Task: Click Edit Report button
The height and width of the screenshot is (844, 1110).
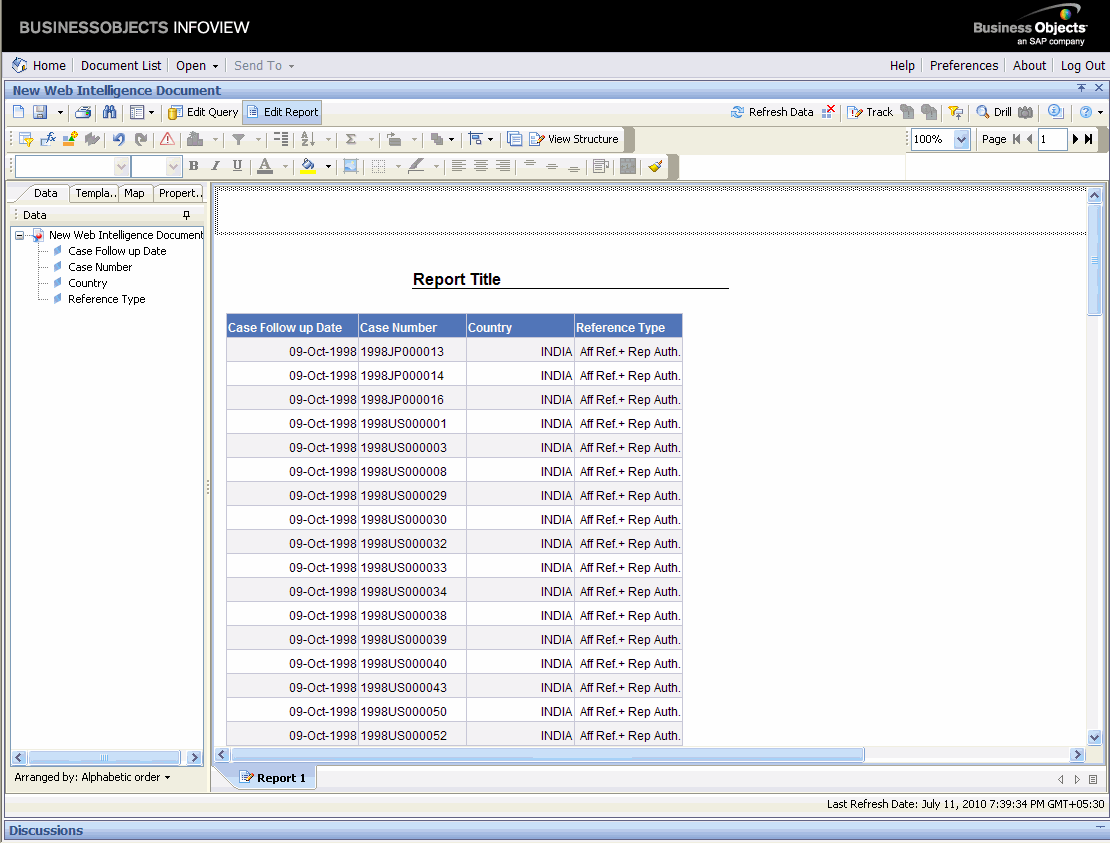Action: 282,112
